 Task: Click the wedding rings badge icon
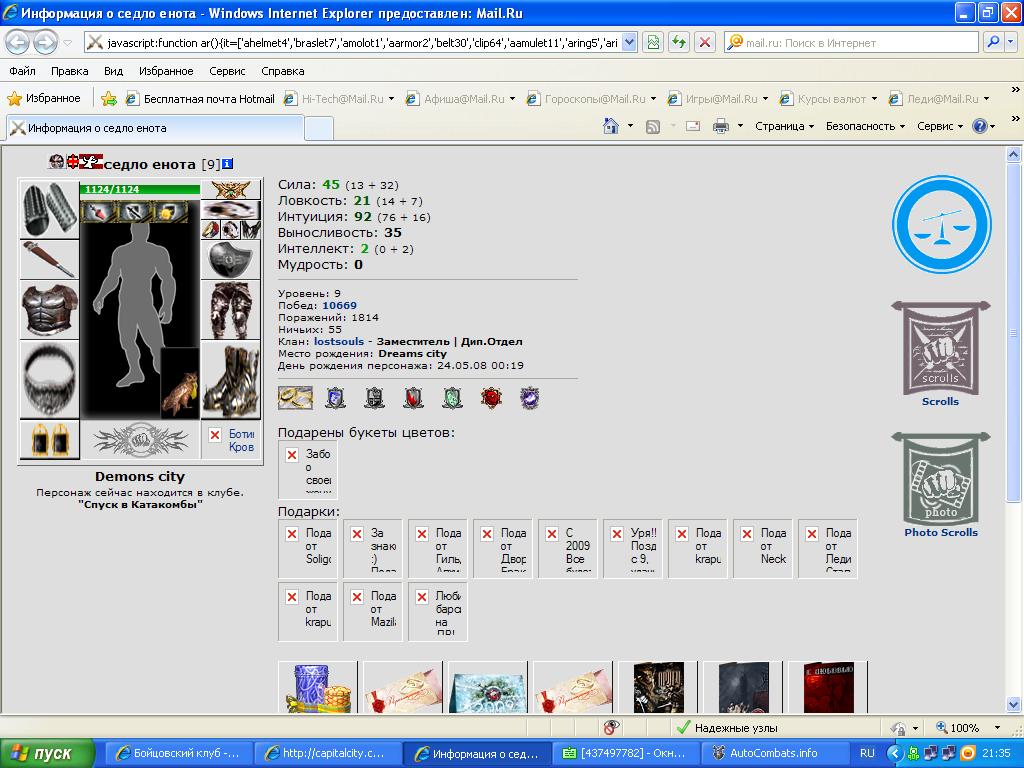pyautogui.click(x=295, y=397)
